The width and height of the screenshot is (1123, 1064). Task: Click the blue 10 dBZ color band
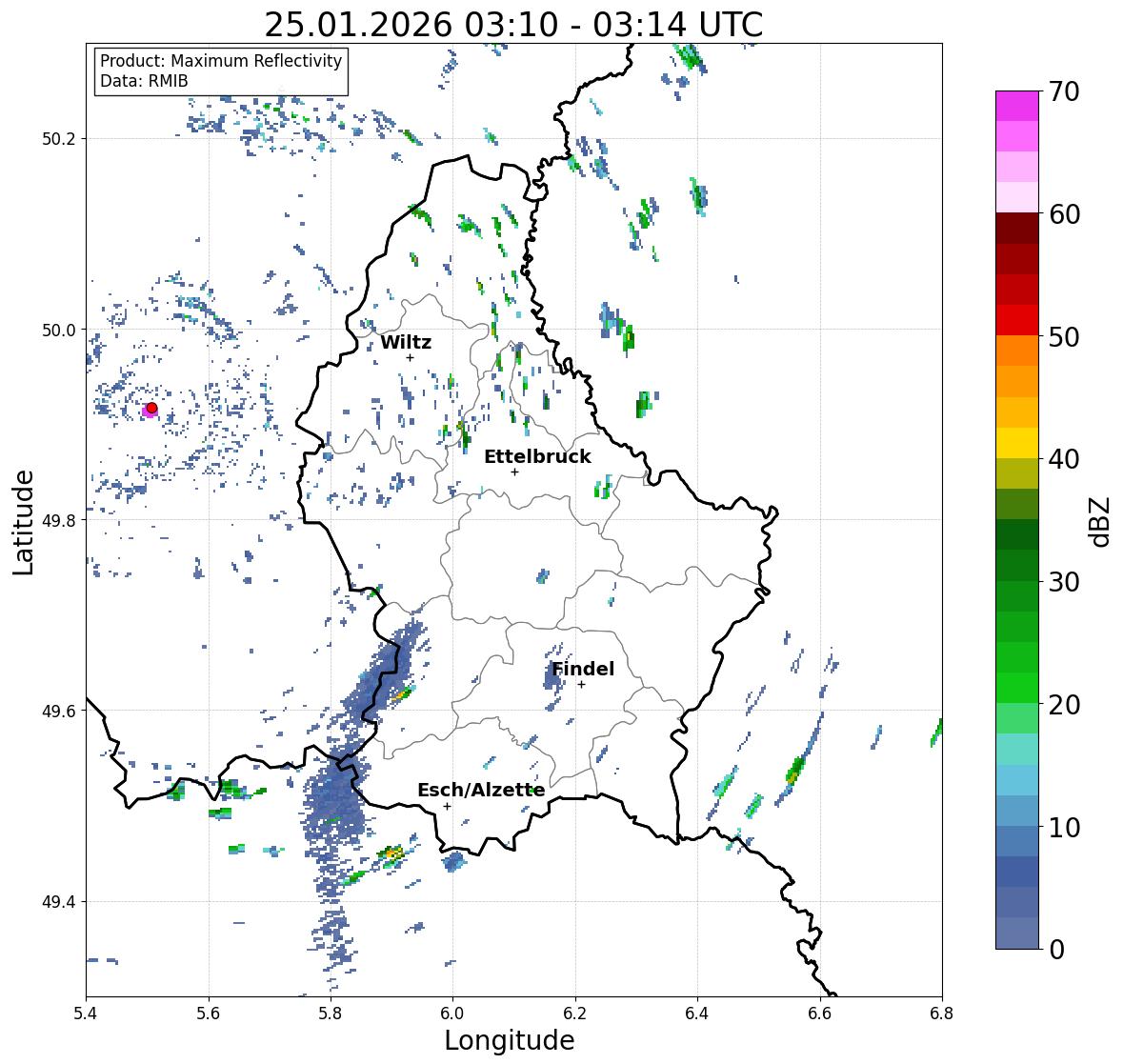click(x=1017, y=810)
